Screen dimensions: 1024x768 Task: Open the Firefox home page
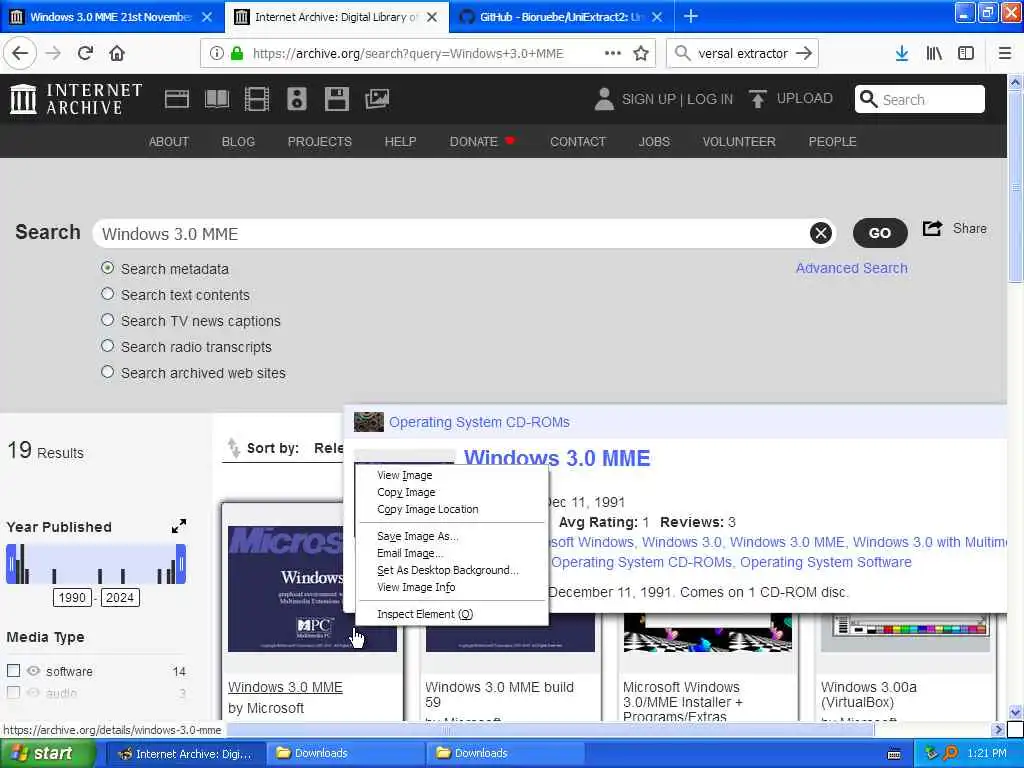117,54
